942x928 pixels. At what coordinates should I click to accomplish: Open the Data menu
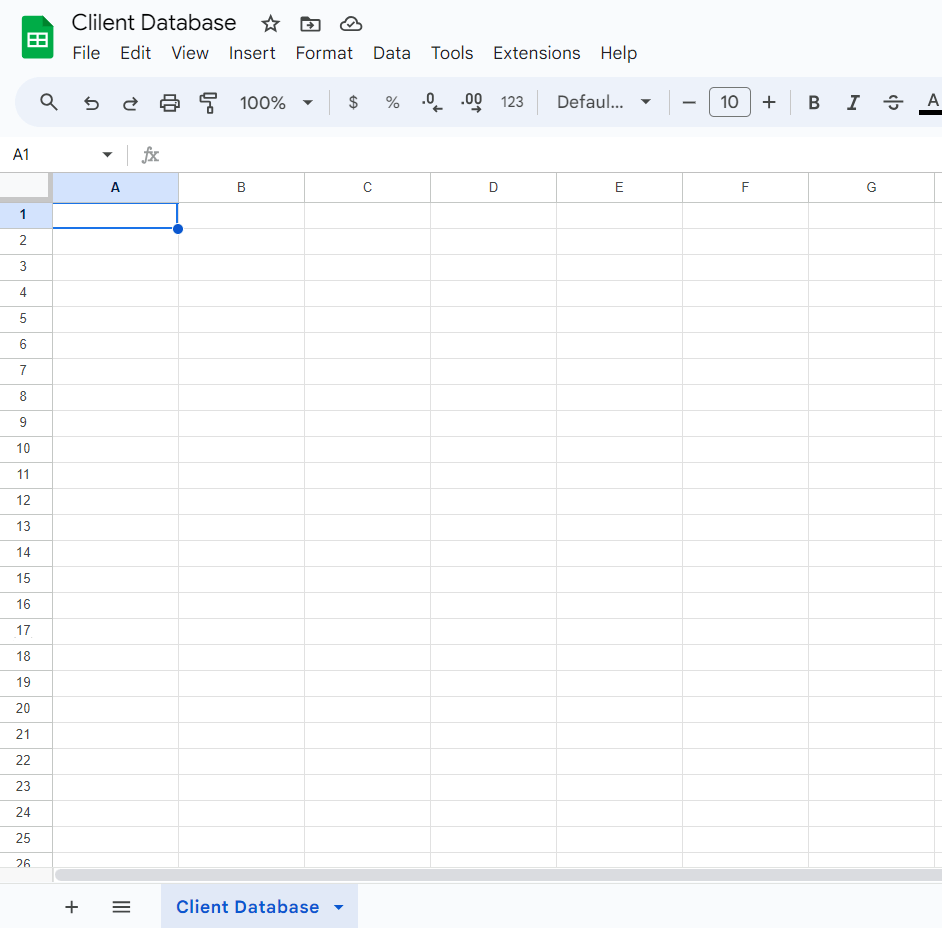[x=392, y=53]
